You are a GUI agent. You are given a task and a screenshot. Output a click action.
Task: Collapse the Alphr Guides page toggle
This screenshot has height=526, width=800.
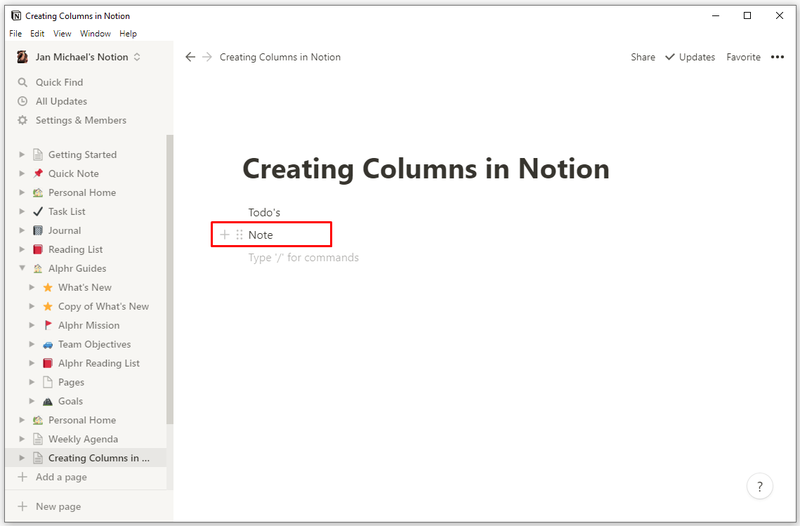[x=22, y=268]
